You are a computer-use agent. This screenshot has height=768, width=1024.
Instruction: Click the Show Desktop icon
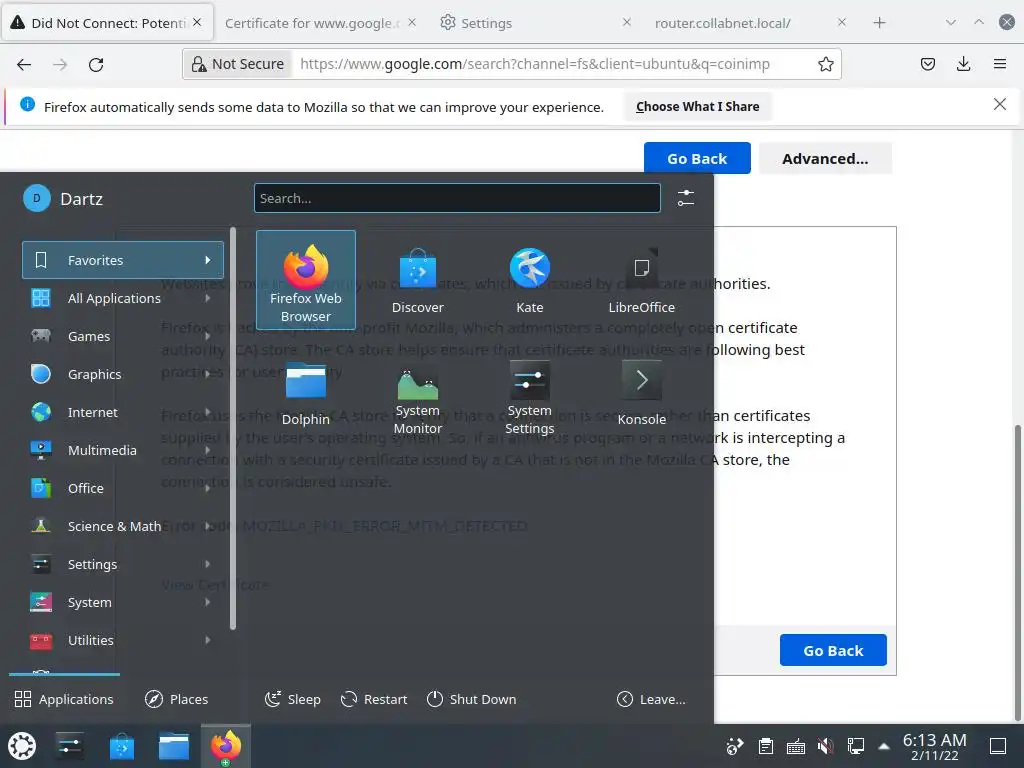pos(998,746)
